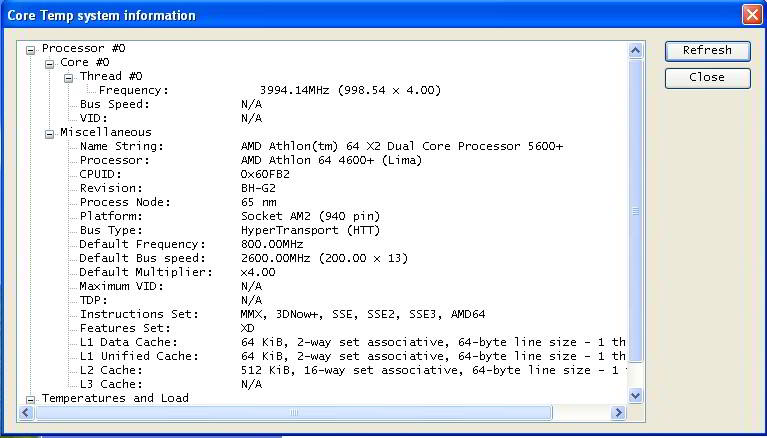Image resolution: width=767 pixels, height=438 pixels.
Task: Select the Platform row
Action: (230, 216)
